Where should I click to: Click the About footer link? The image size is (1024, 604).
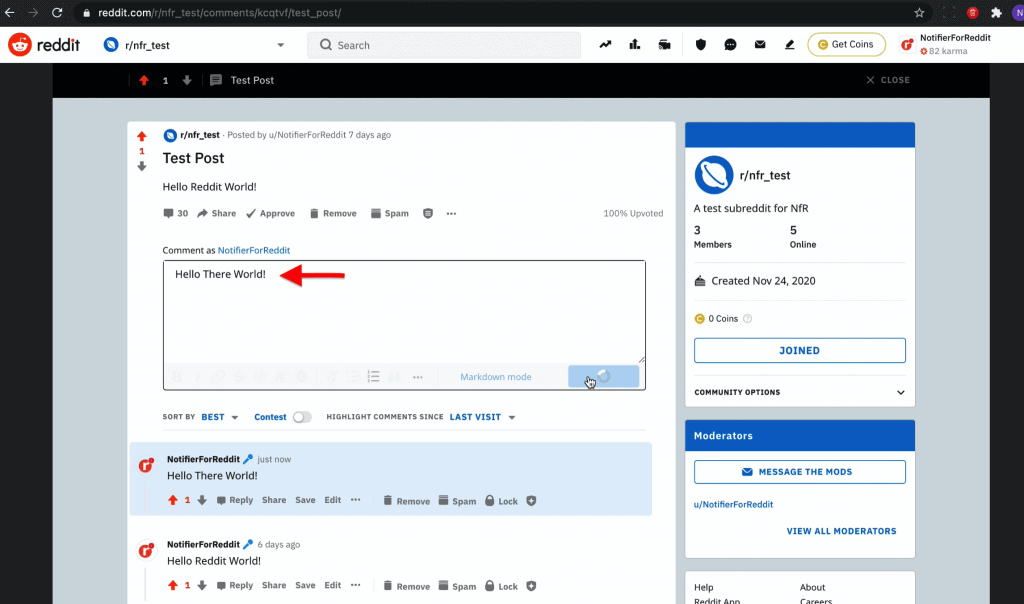812,588
